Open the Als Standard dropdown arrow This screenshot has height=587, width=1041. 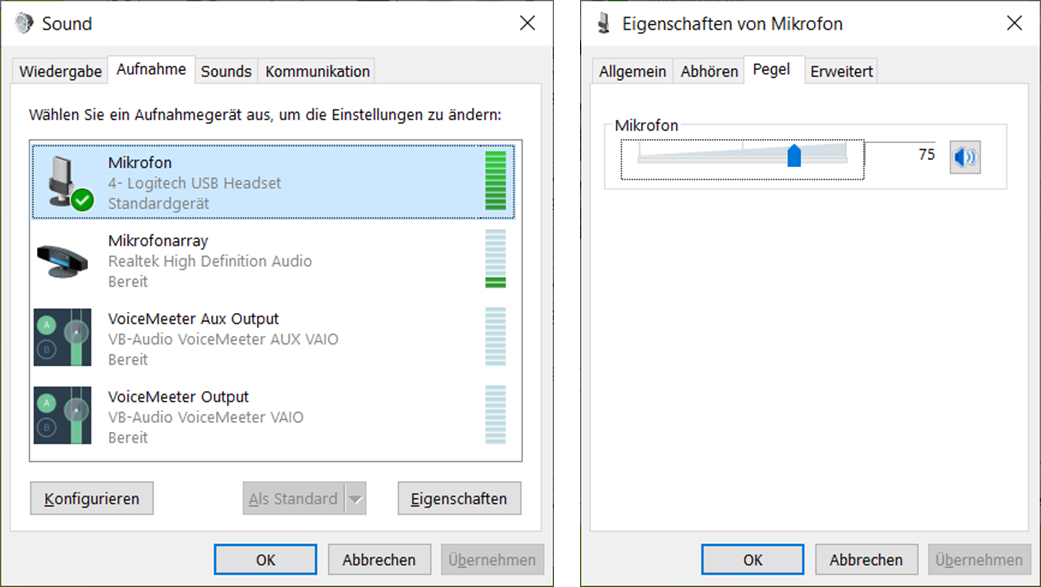[355, 498]
